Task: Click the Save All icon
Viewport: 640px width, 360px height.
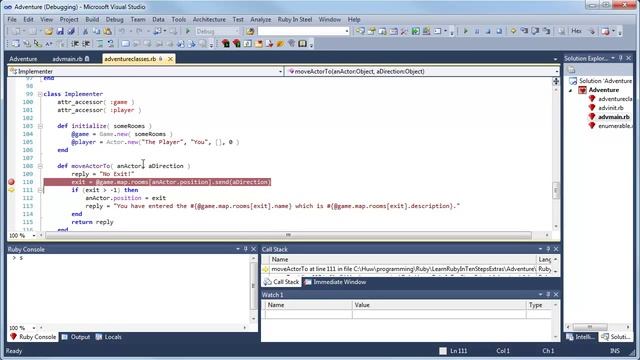Action: tap(71, 31)
